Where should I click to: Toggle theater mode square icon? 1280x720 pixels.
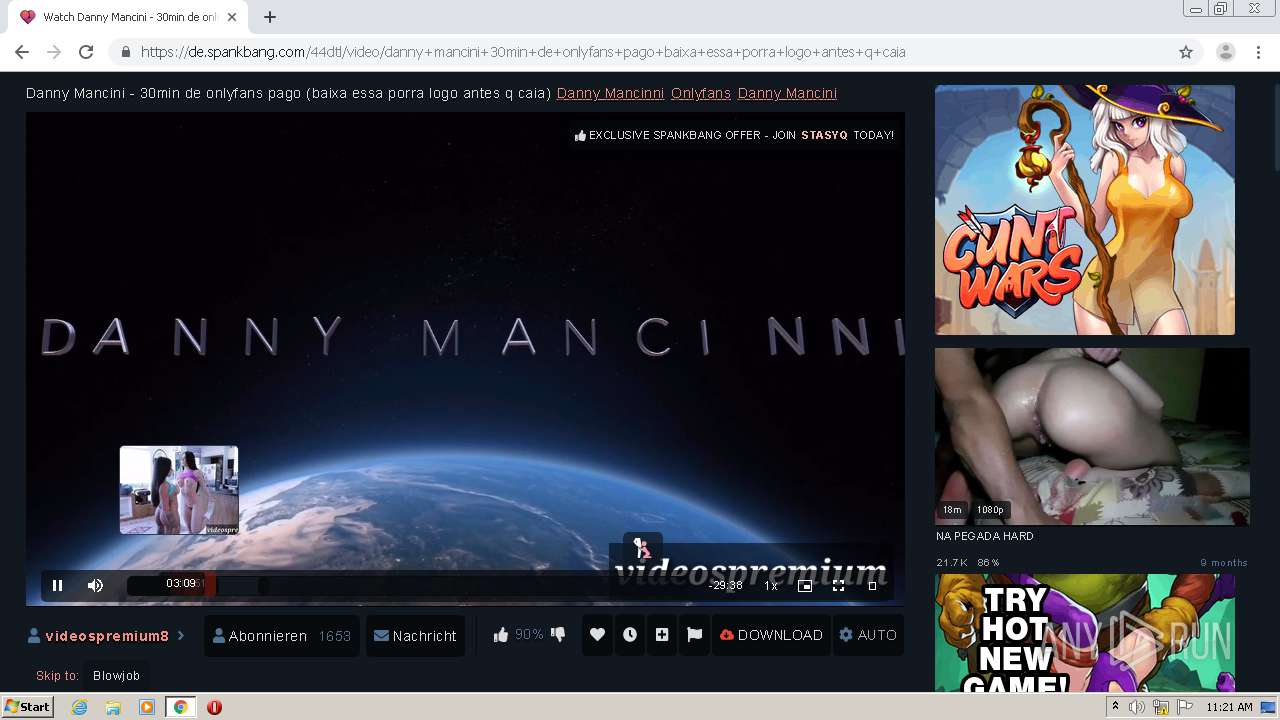872,586
